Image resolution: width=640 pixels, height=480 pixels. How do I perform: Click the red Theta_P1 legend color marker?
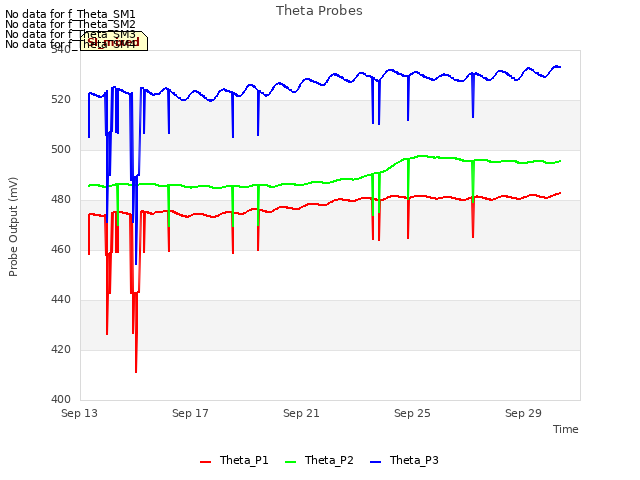tap(205, 462)
